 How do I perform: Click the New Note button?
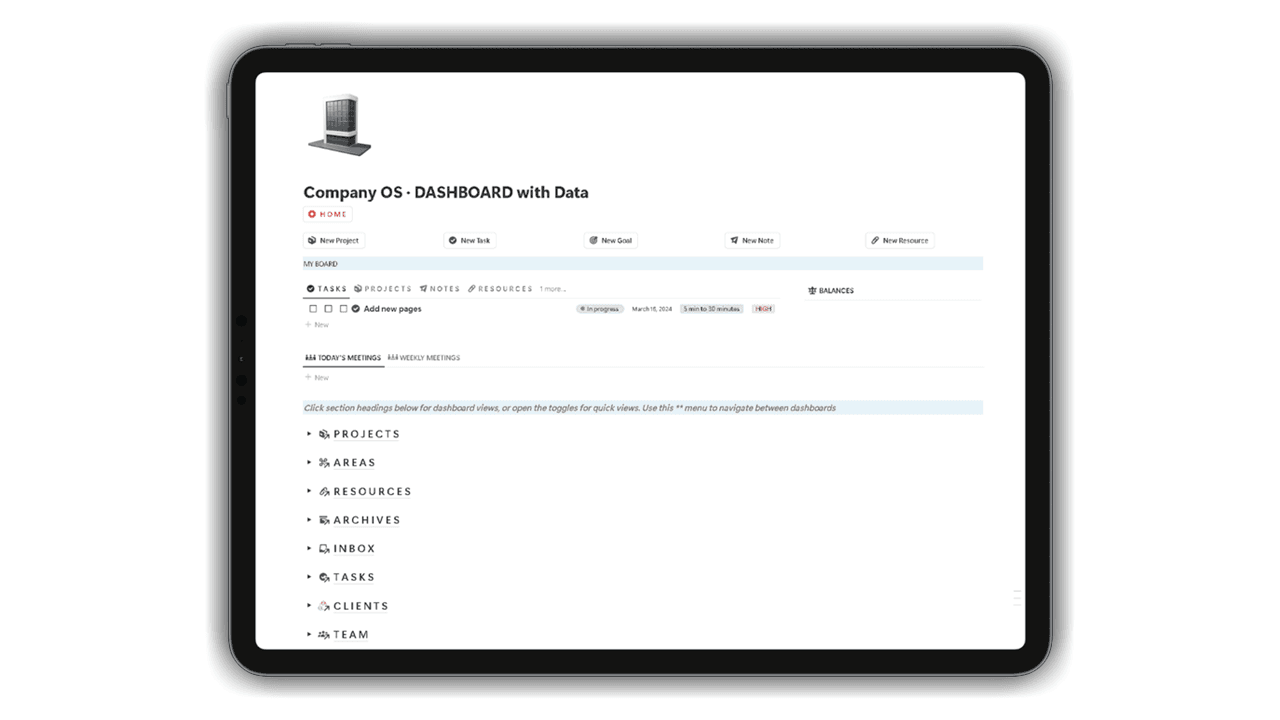pos(752,240)
